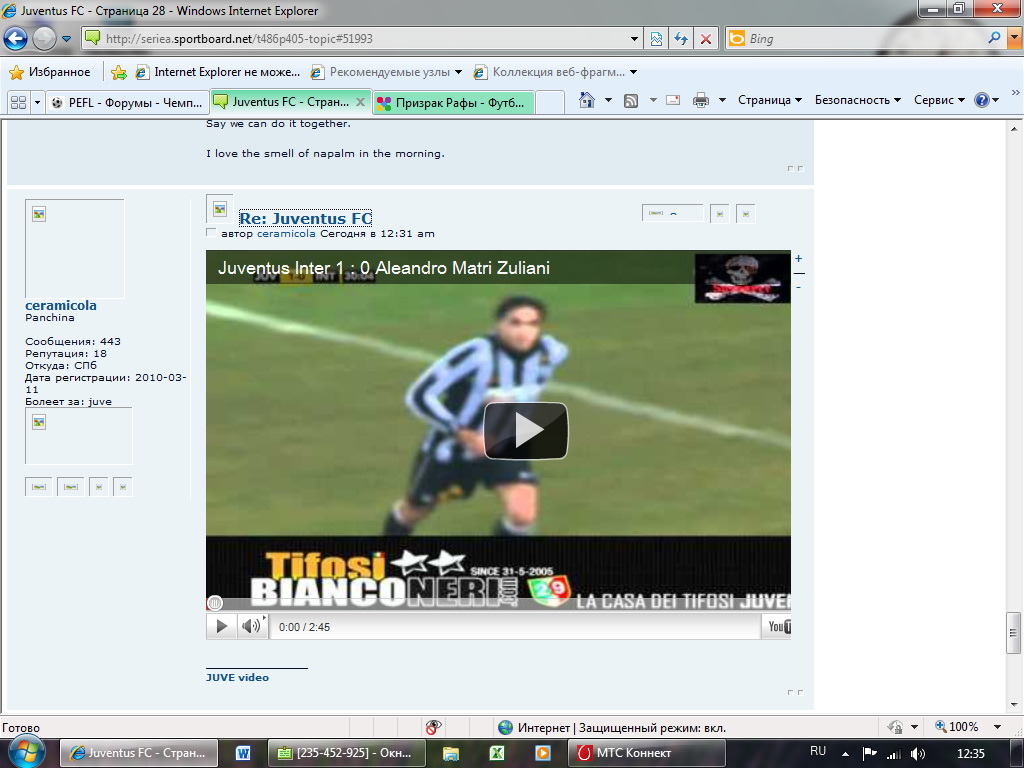Open the Help question mark menu
The image size is (1024, 768).
(x=986, y=100)
